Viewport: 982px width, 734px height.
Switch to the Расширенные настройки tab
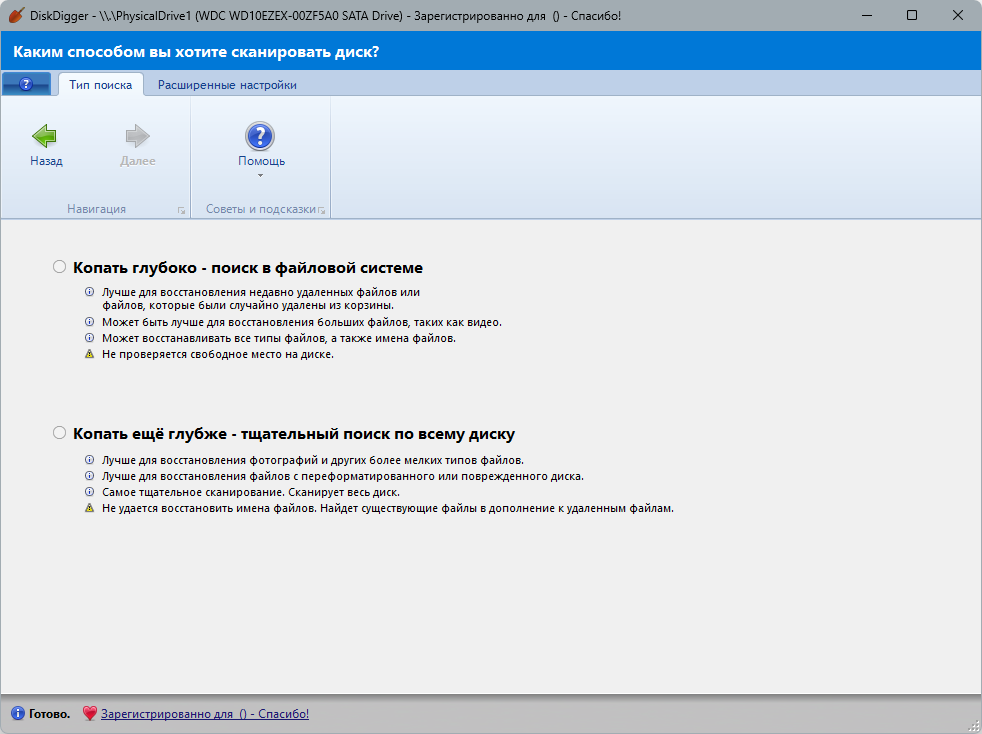pyautogui.click(x=227, y=85)
